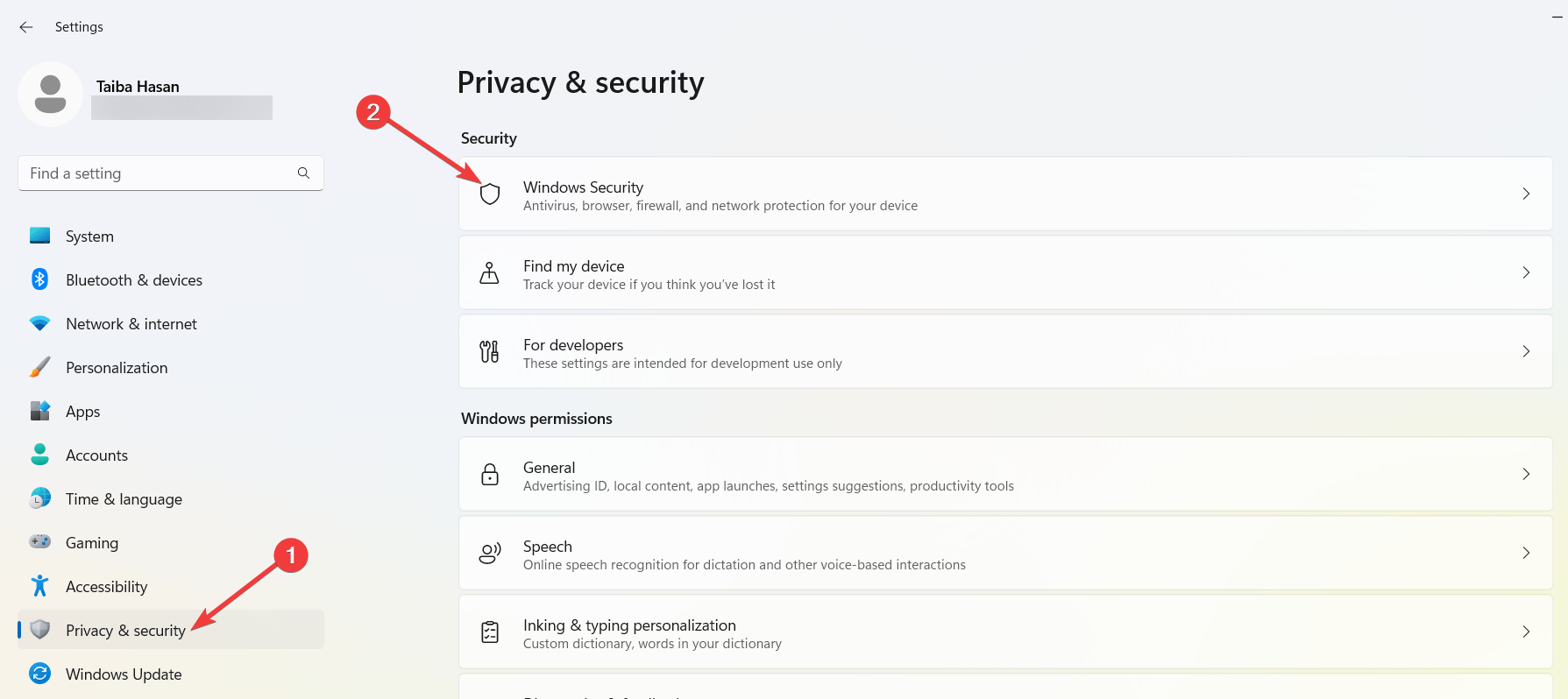Select Privacy & security in the sidebar
The image size is (1568, 699).
pos(125,630)
